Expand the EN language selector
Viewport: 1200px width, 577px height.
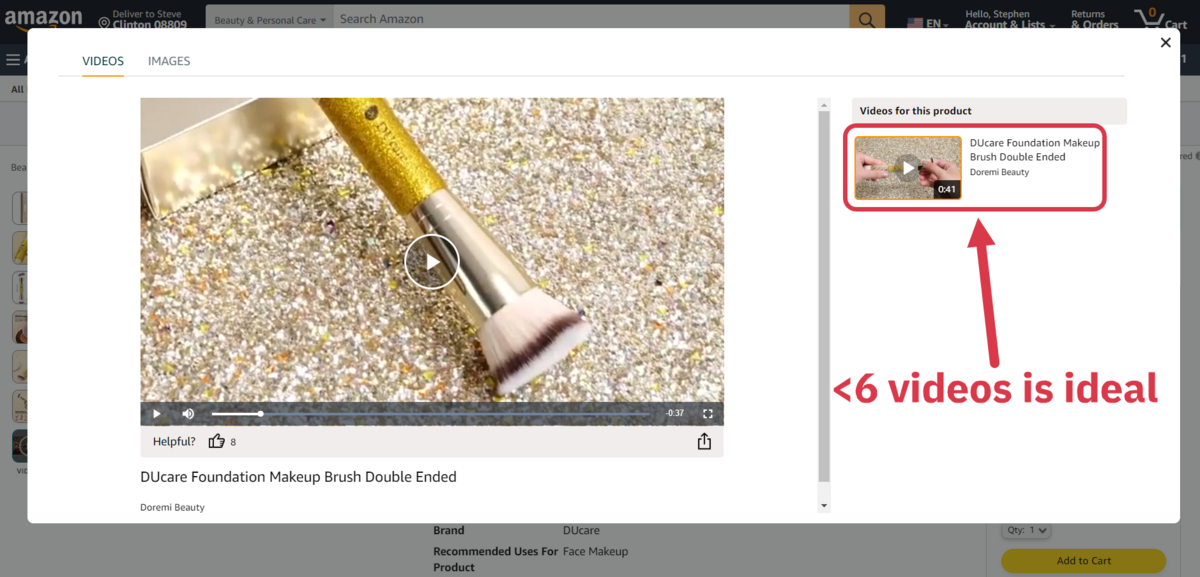pyautogui.click(x=928, y=23)
